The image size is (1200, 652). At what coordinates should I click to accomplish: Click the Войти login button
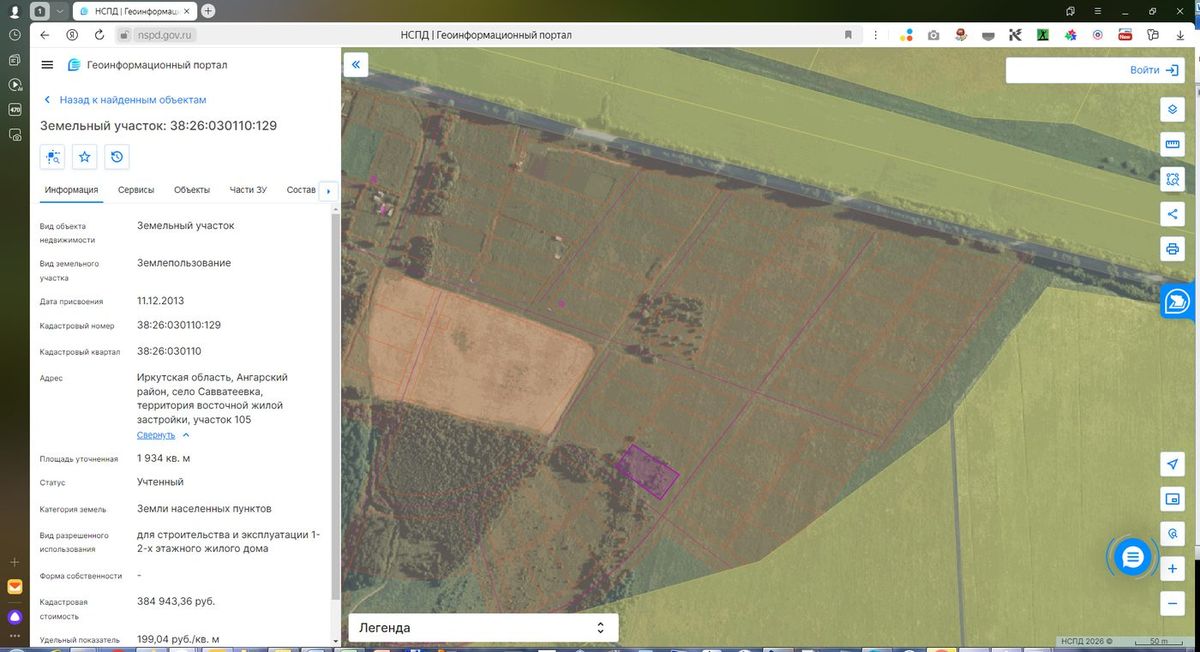tap(1154, 70)
